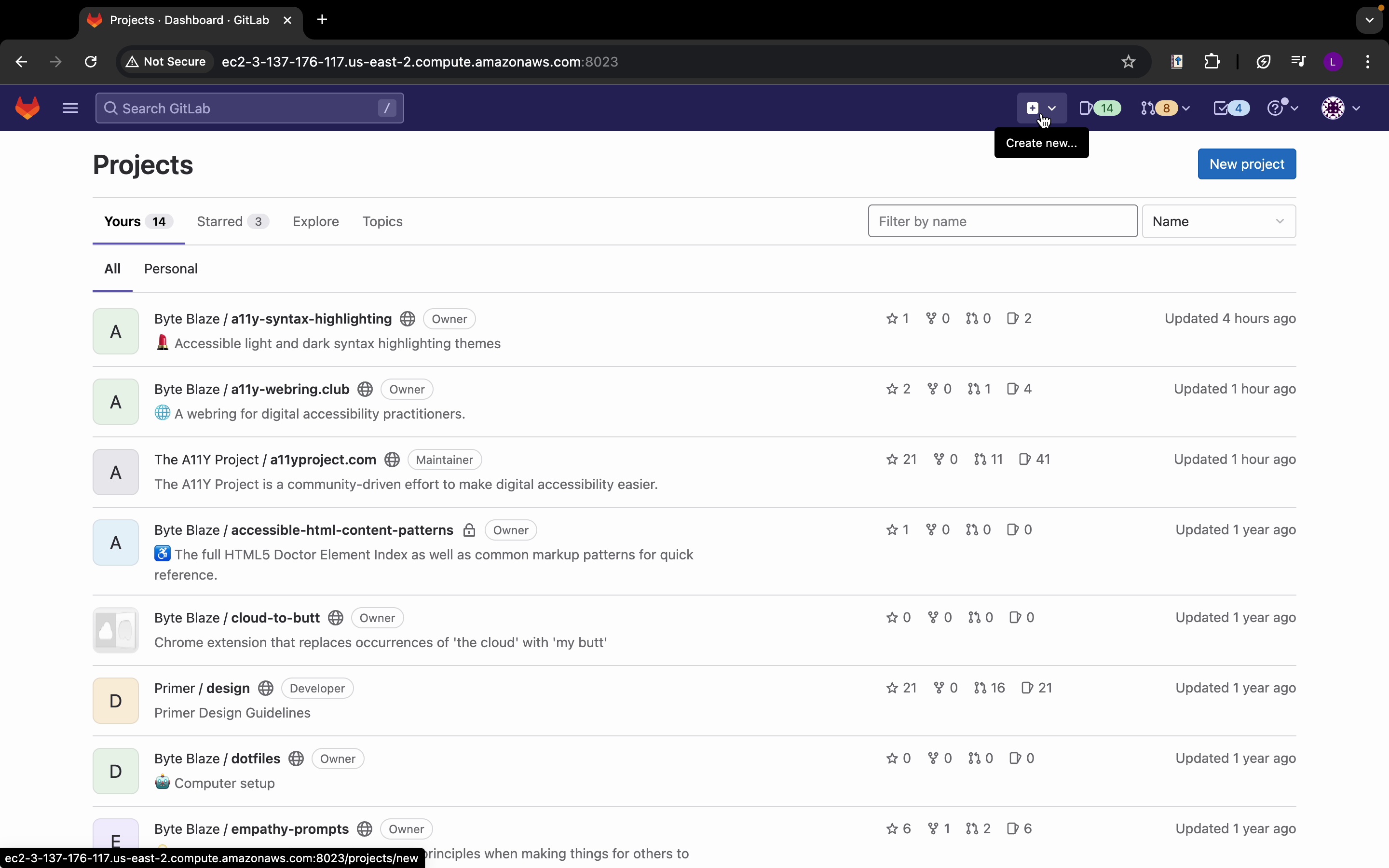Open to-do list icon with 4
The height and width of the screenshot is (868, 1389).
[1231, 108]
